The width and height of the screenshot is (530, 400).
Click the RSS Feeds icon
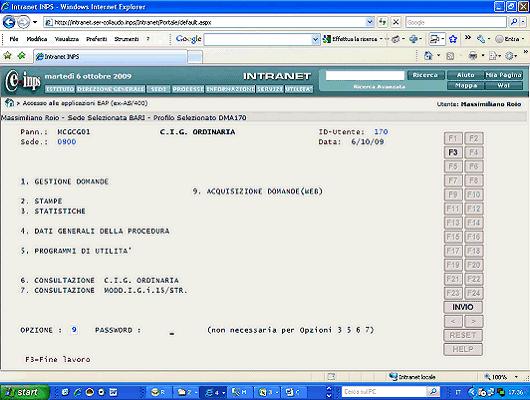click(450, 56)
